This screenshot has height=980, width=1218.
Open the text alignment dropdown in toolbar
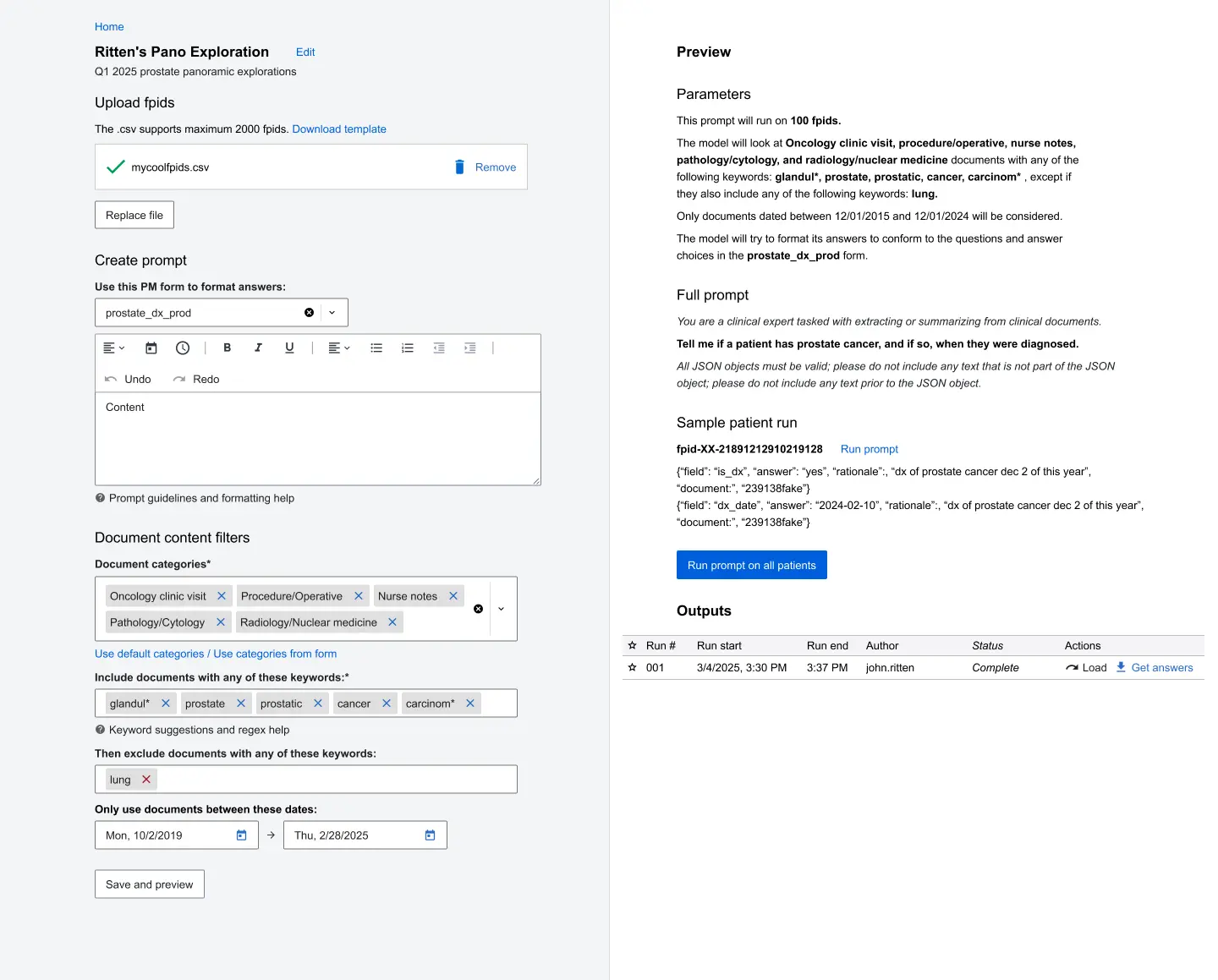(x=338, y=348)
